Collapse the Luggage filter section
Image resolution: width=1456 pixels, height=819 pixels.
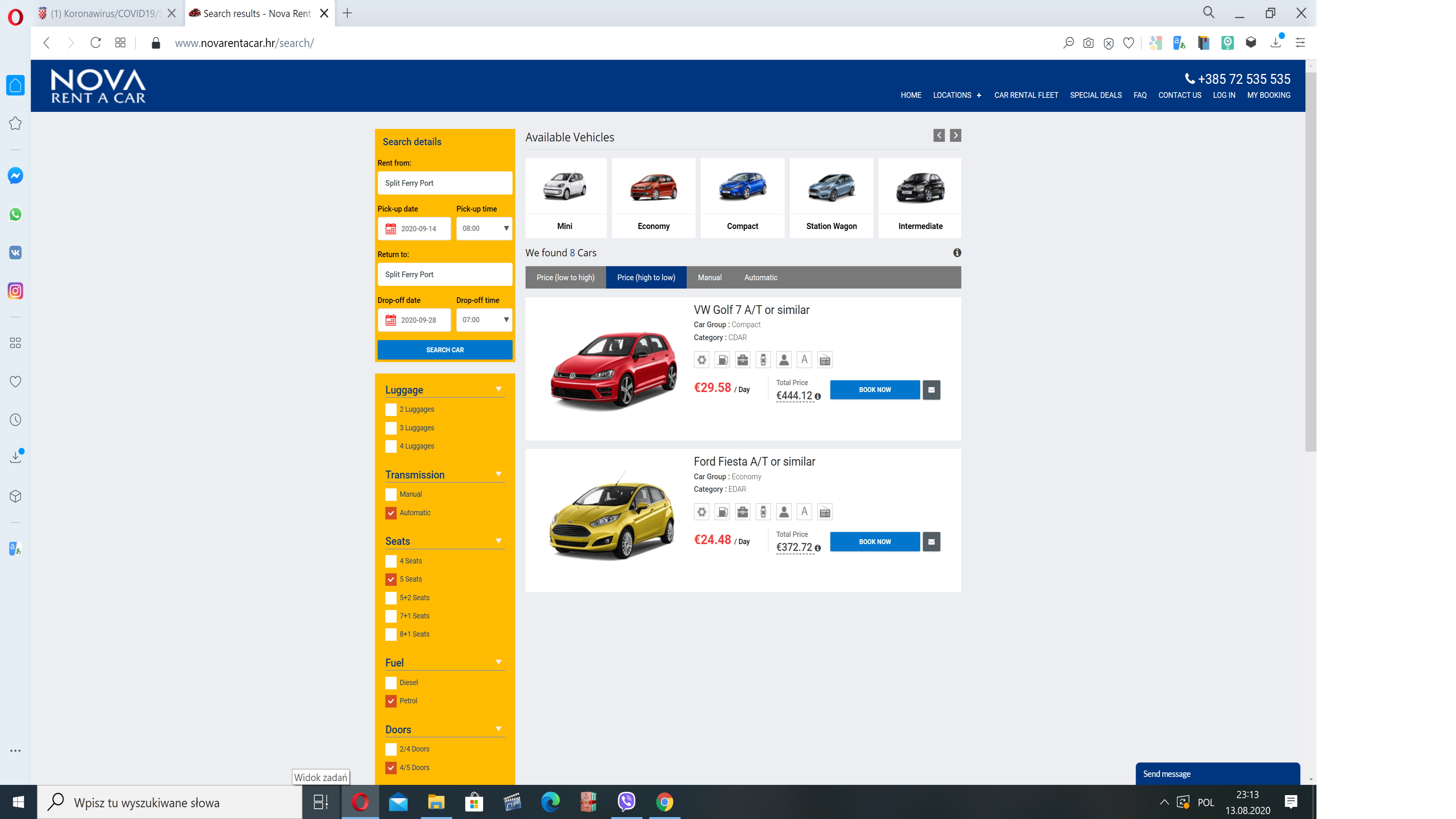pyautogui.click(x=498, y=389)
